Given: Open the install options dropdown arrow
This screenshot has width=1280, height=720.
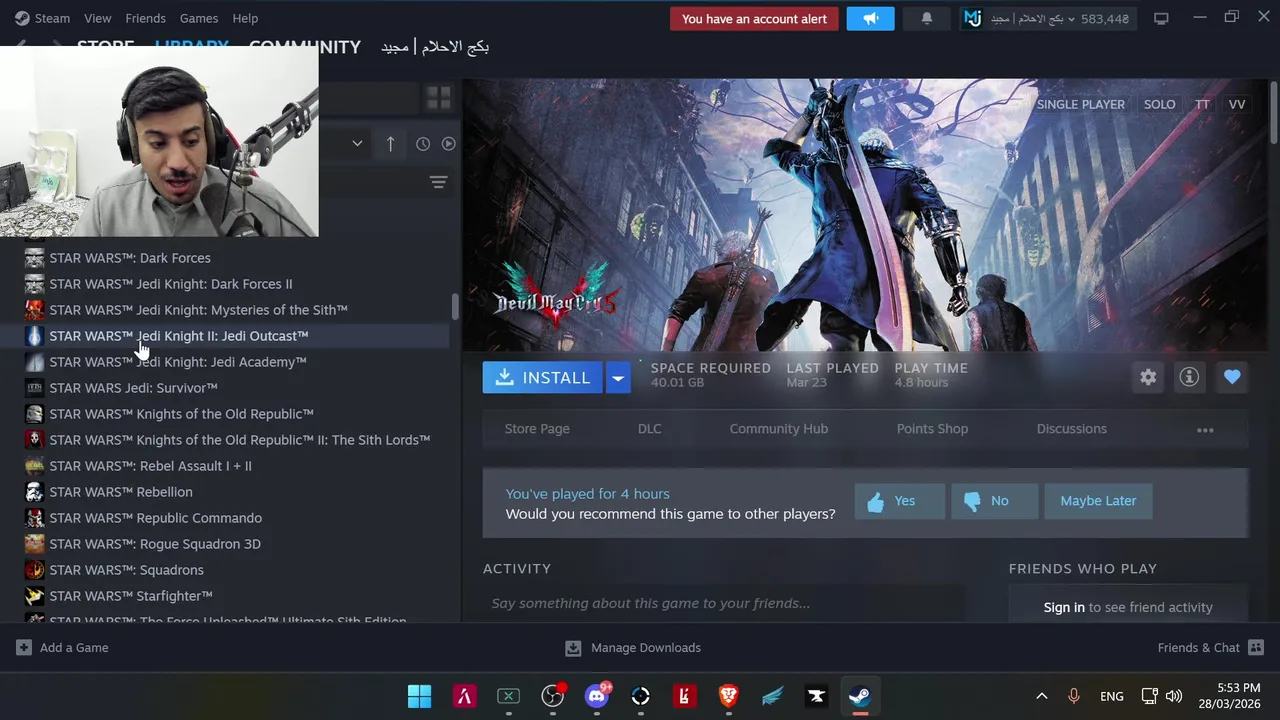Looking at the screenshot, I should coord(618,377).
